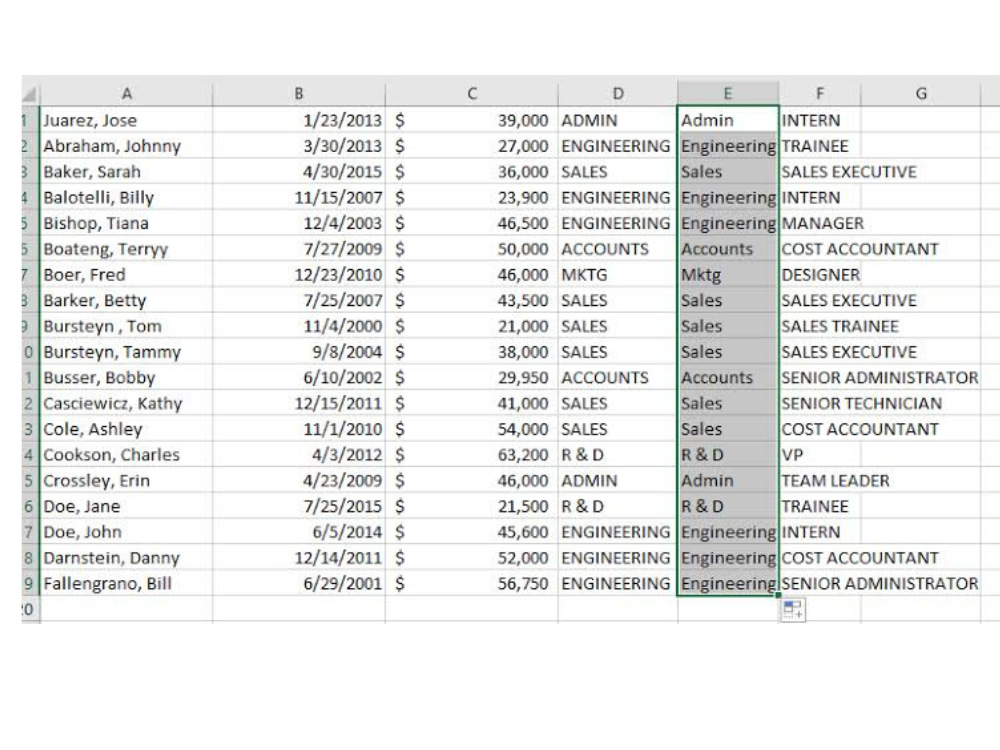Click cell containing Fallengrano, Bill
Image resolution: width=1000 pixels, height=750 pixels.
click(x=126, y=583)
